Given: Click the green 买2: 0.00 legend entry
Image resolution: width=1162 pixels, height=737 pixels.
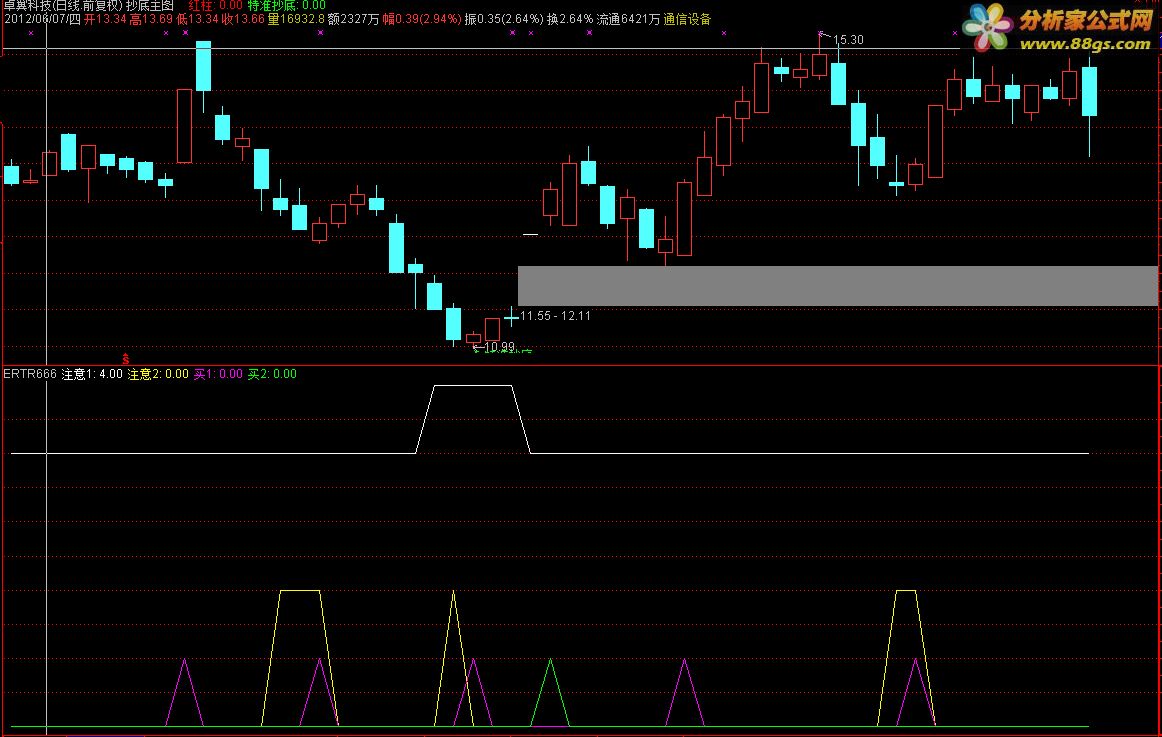Looking at the screenshot, I should [272, 374].
